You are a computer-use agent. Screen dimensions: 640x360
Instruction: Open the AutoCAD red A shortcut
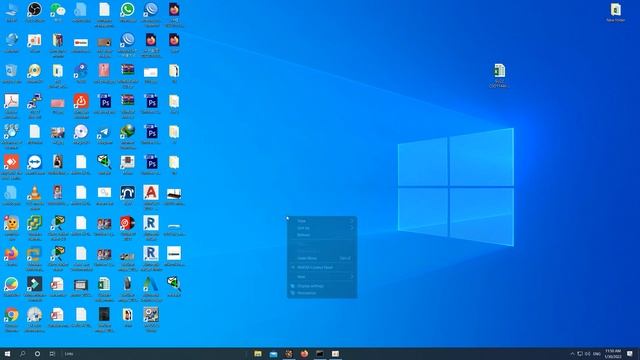pyautogui.click(x=151, y=193)
